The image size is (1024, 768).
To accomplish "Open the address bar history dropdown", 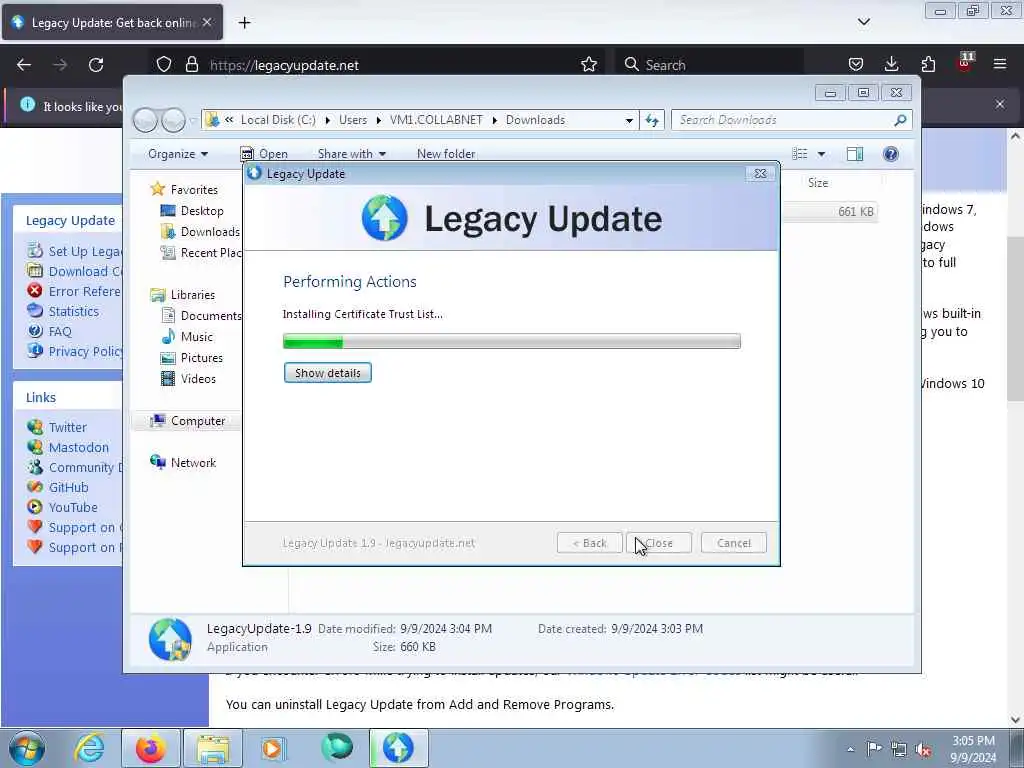I will tap(629, 120).
